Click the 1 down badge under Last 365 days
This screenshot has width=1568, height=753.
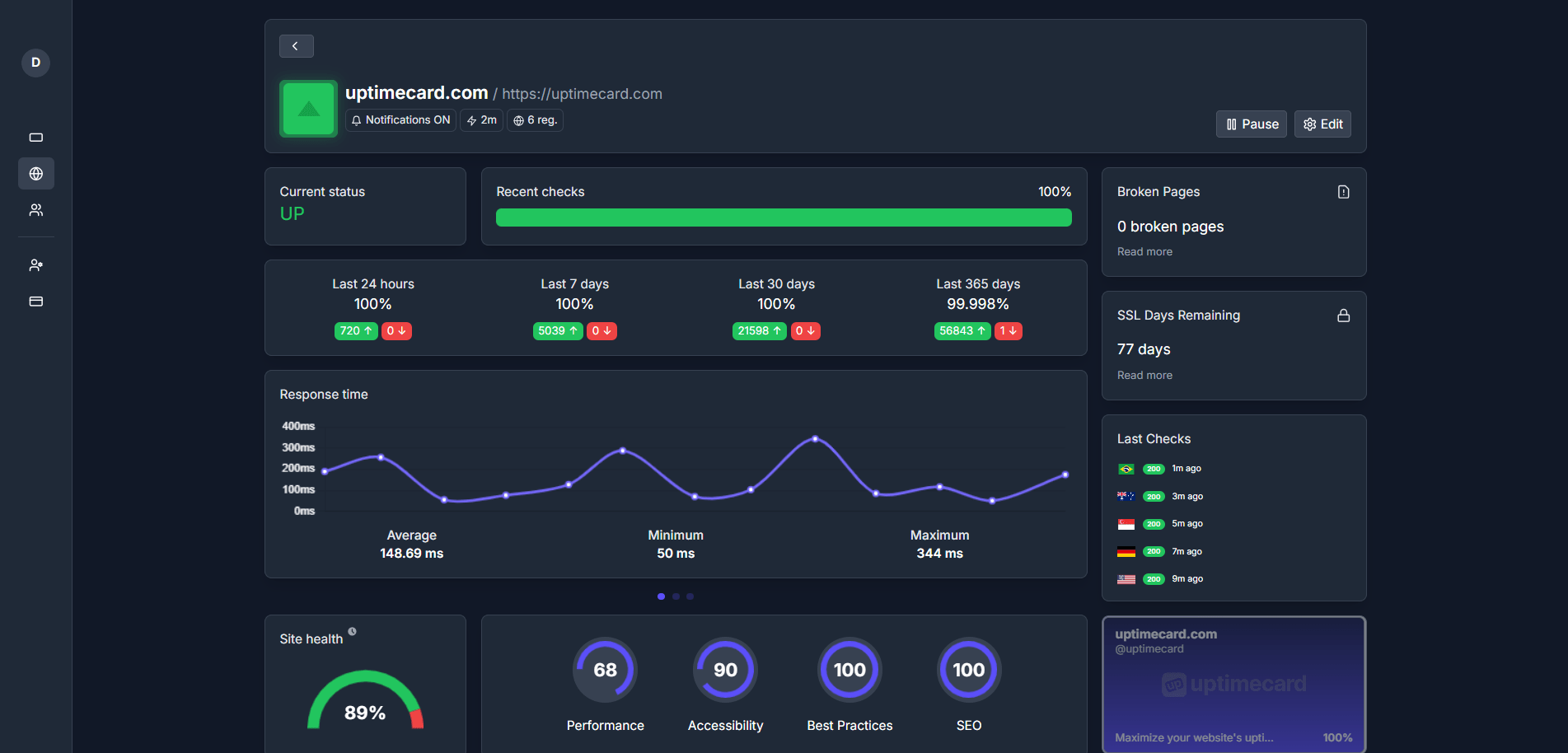(x=1009, y=331)
